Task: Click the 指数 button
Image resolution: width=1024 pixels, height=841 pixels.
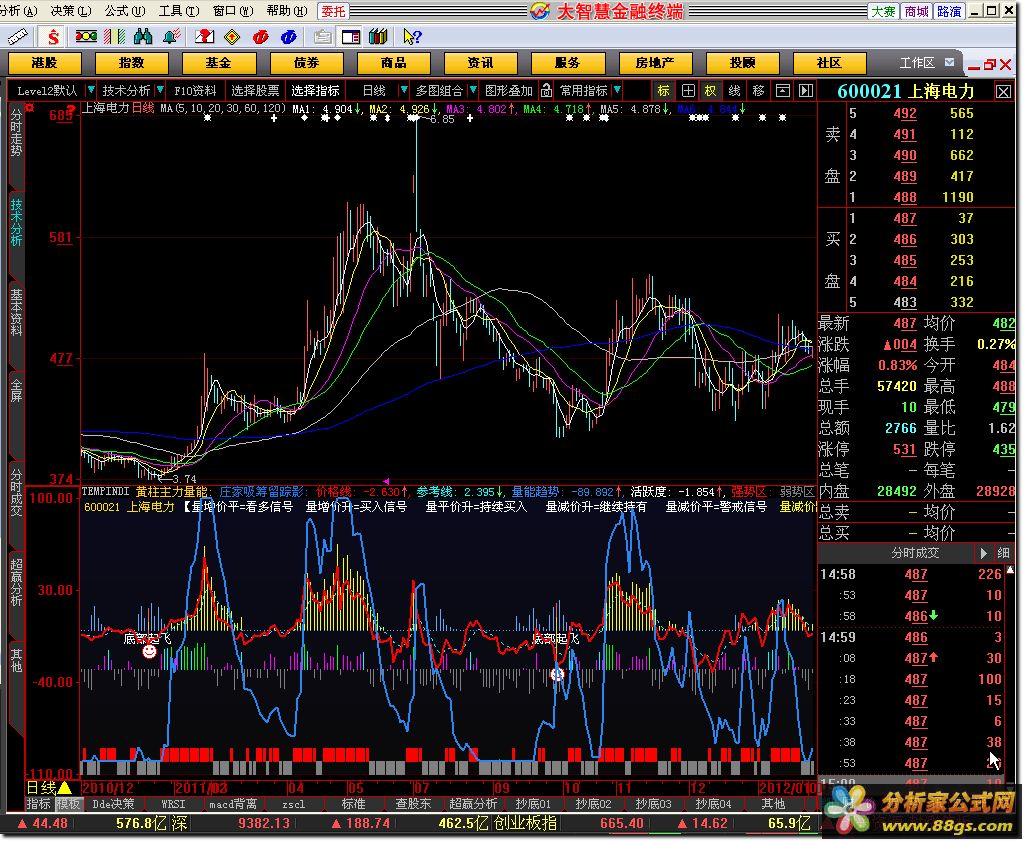Action: click(131, 63)
